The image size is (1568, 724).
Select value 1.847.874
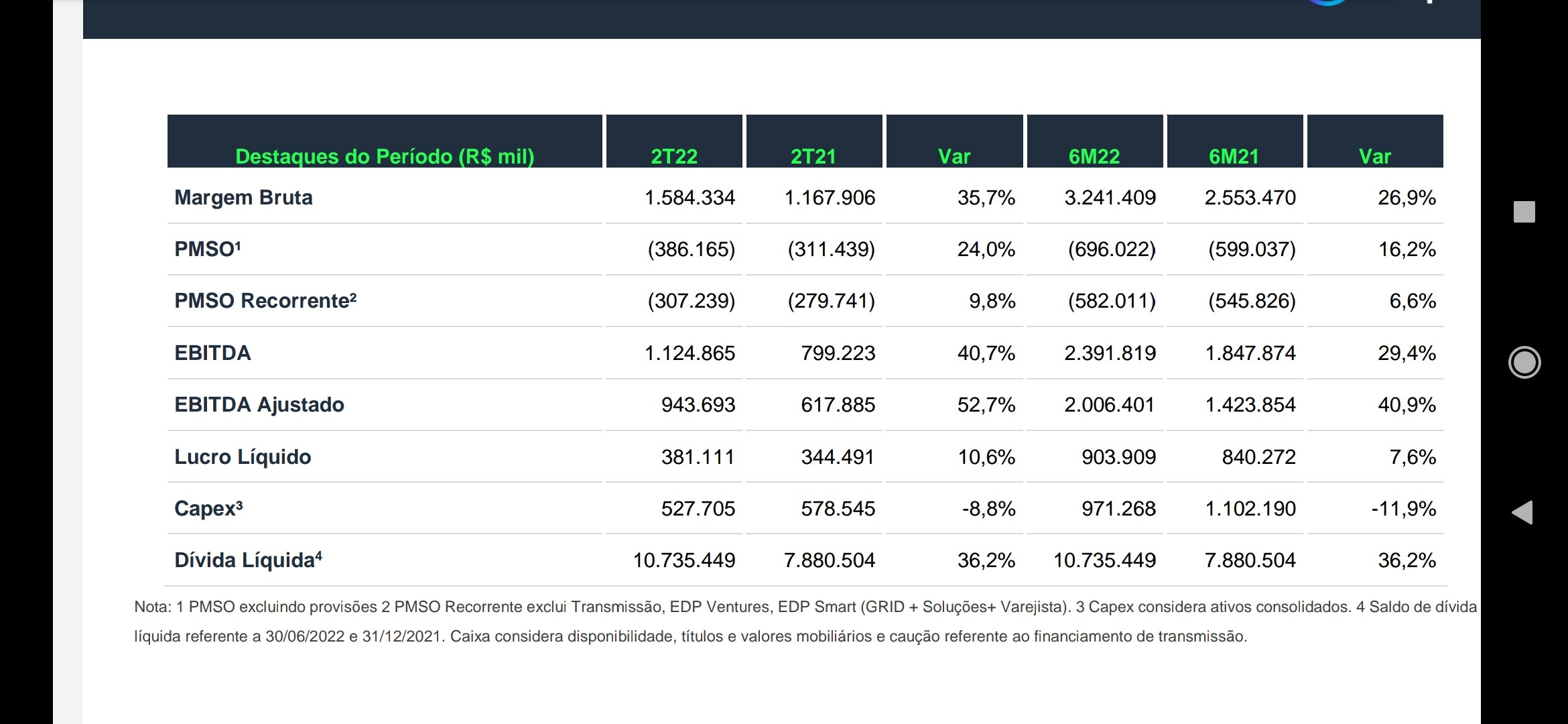point(1250,353)
